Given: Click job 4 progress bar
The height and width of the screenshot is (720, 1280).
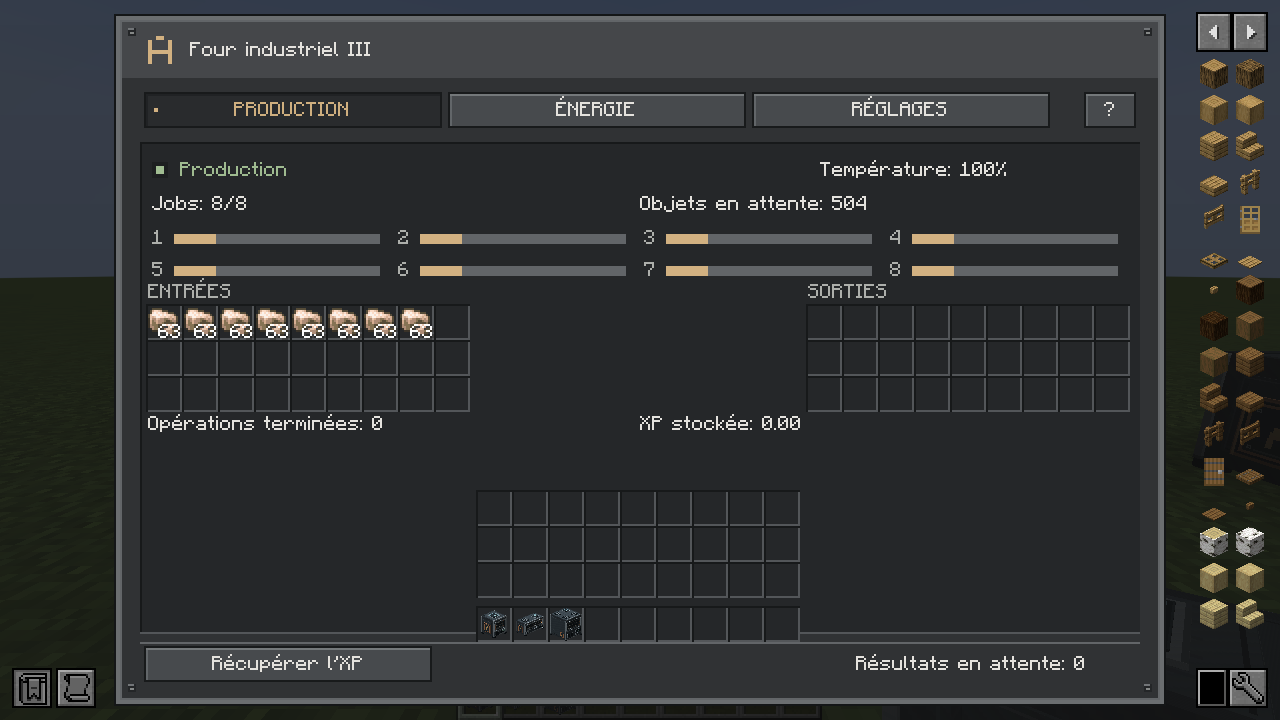Looking at the screenshot, I should 1015,239.
